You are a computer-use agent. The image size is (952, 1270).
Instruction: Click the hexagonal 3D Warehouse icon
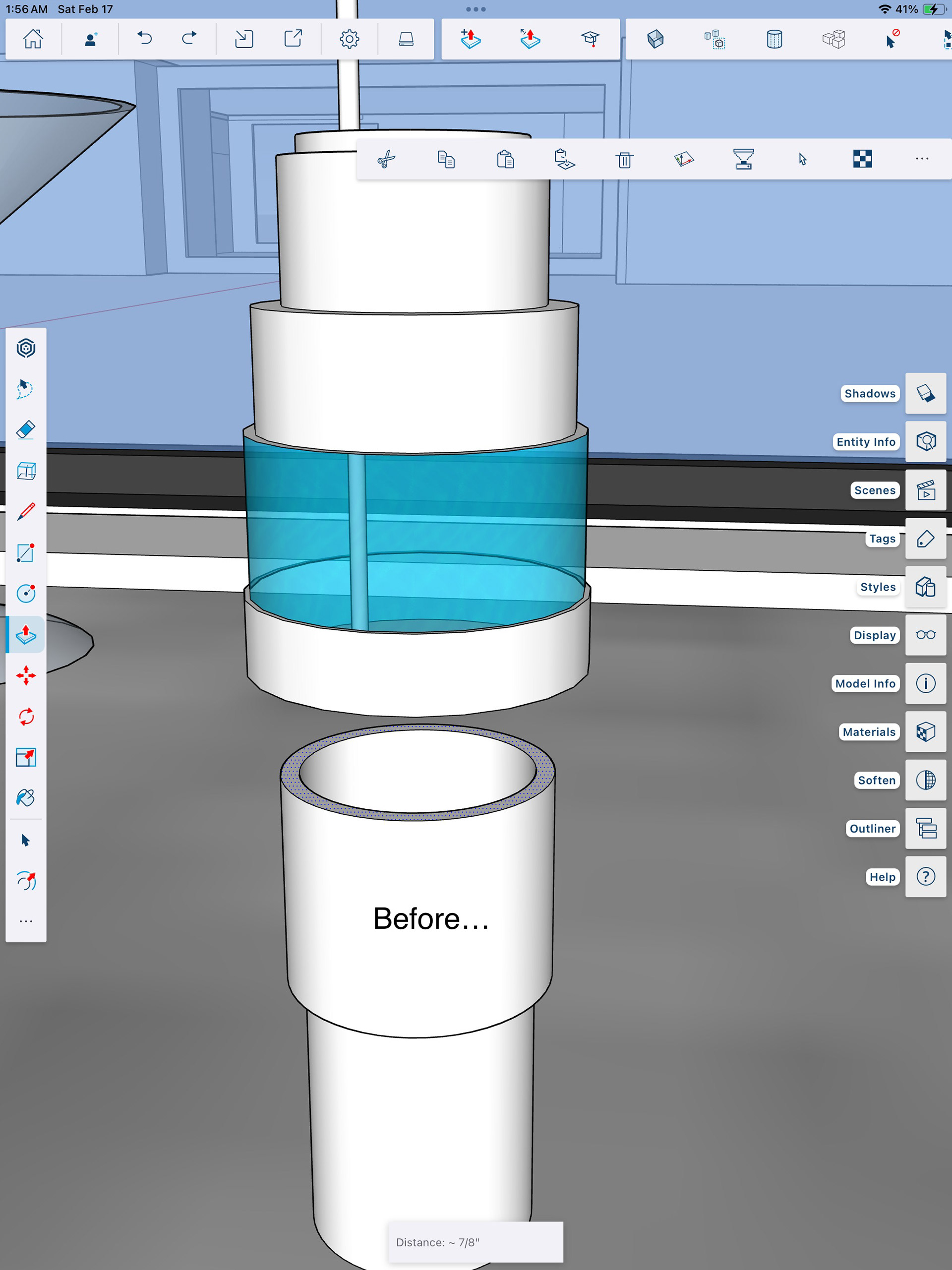pos(26,348)
